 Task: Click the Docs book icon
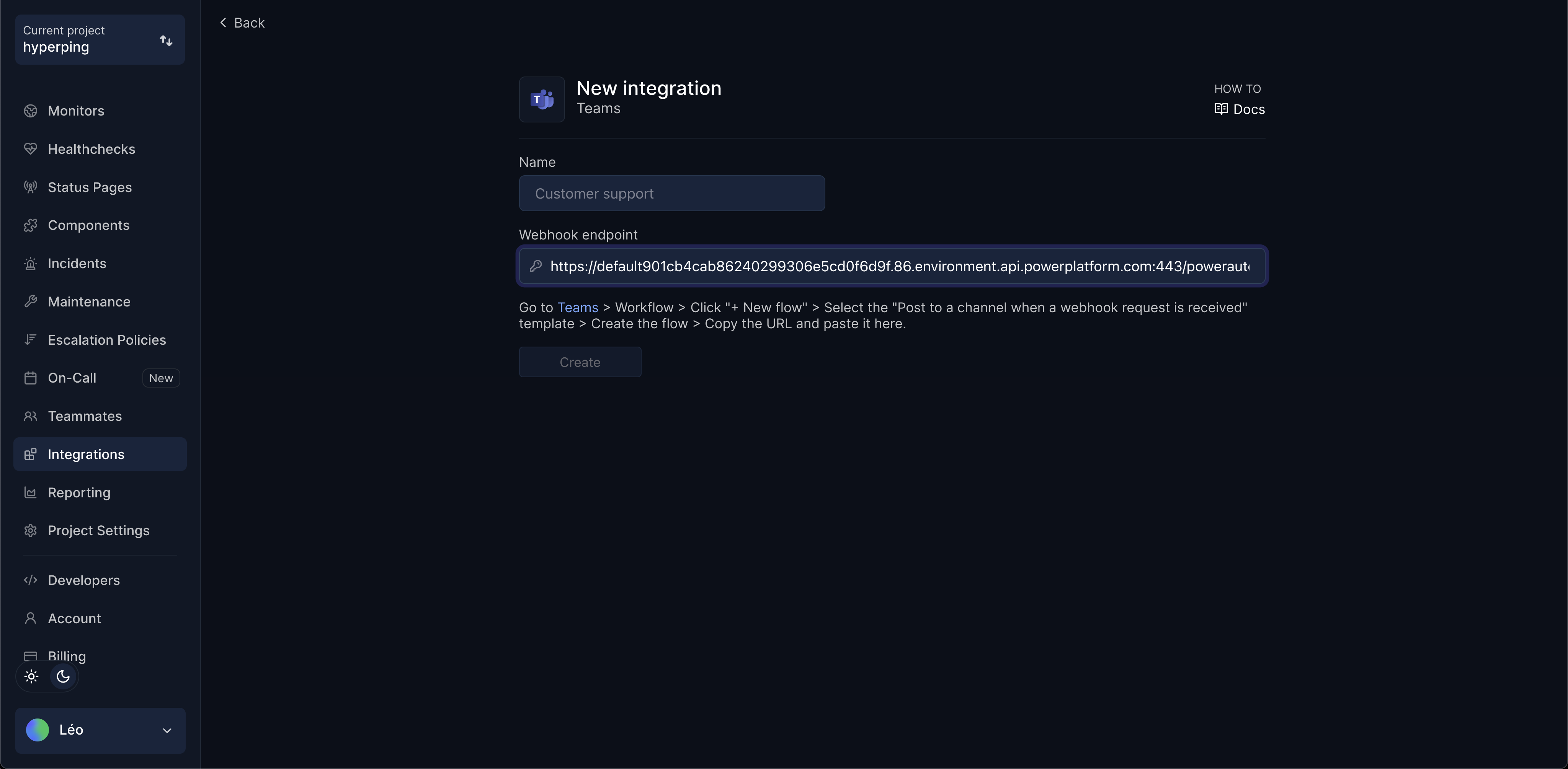[1221, 109]
